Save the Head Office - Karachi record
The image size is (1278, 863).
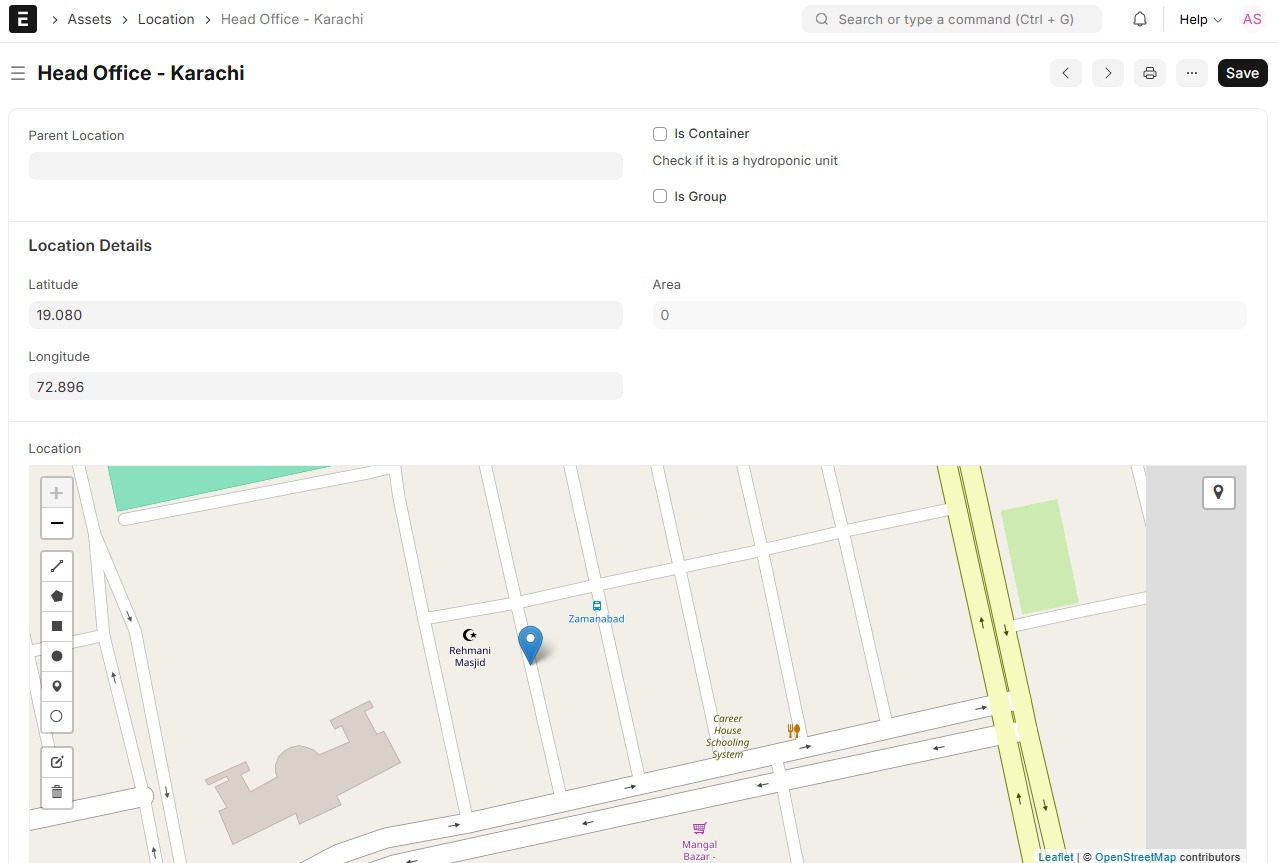point(1242,72)
